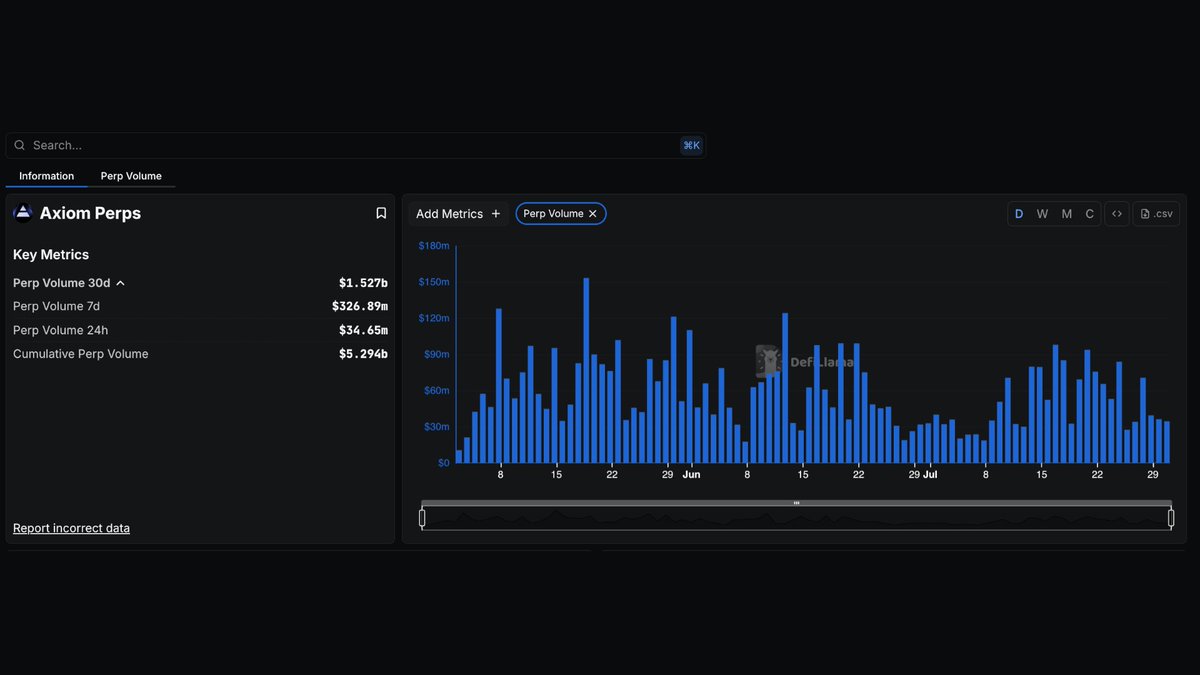Select the weekly (W) chart interval
This screenshot has height=675, width=1200.
tap(1042, 214)
